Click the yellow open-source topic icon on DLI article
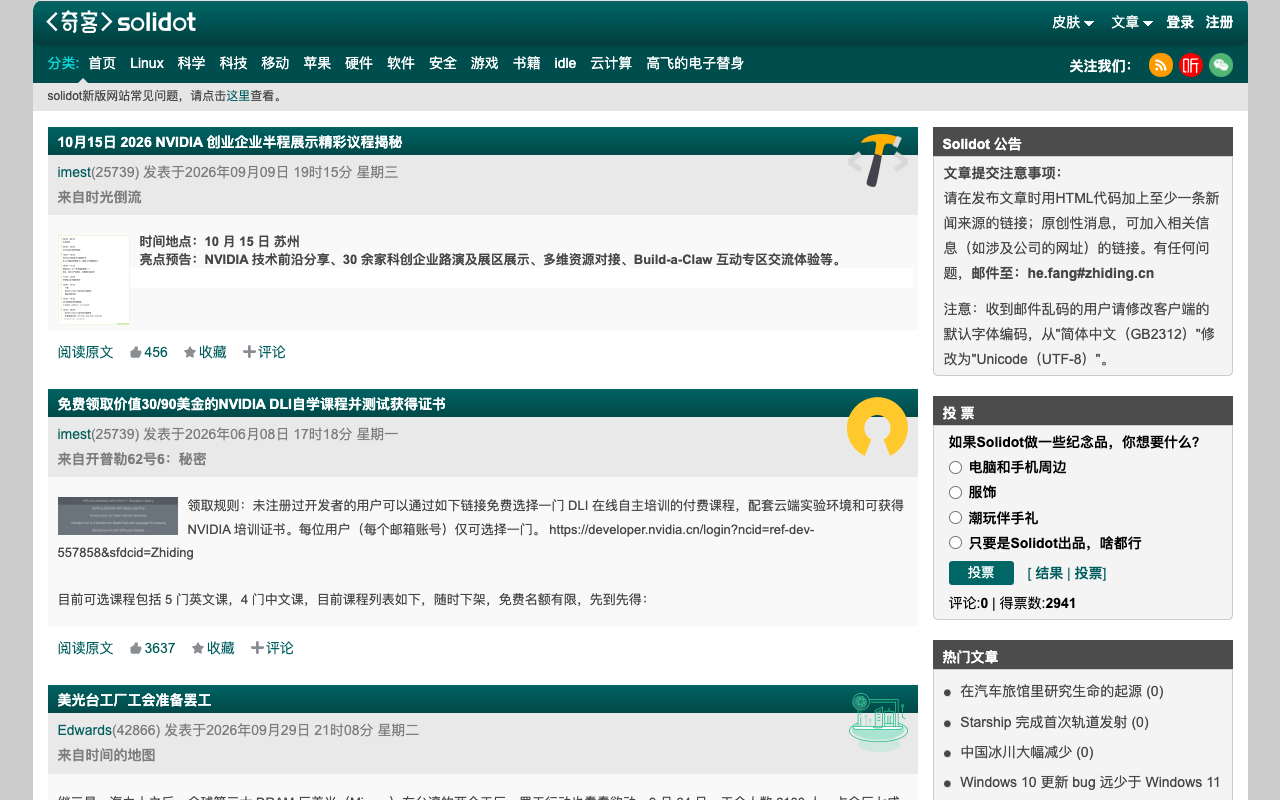 877,427
